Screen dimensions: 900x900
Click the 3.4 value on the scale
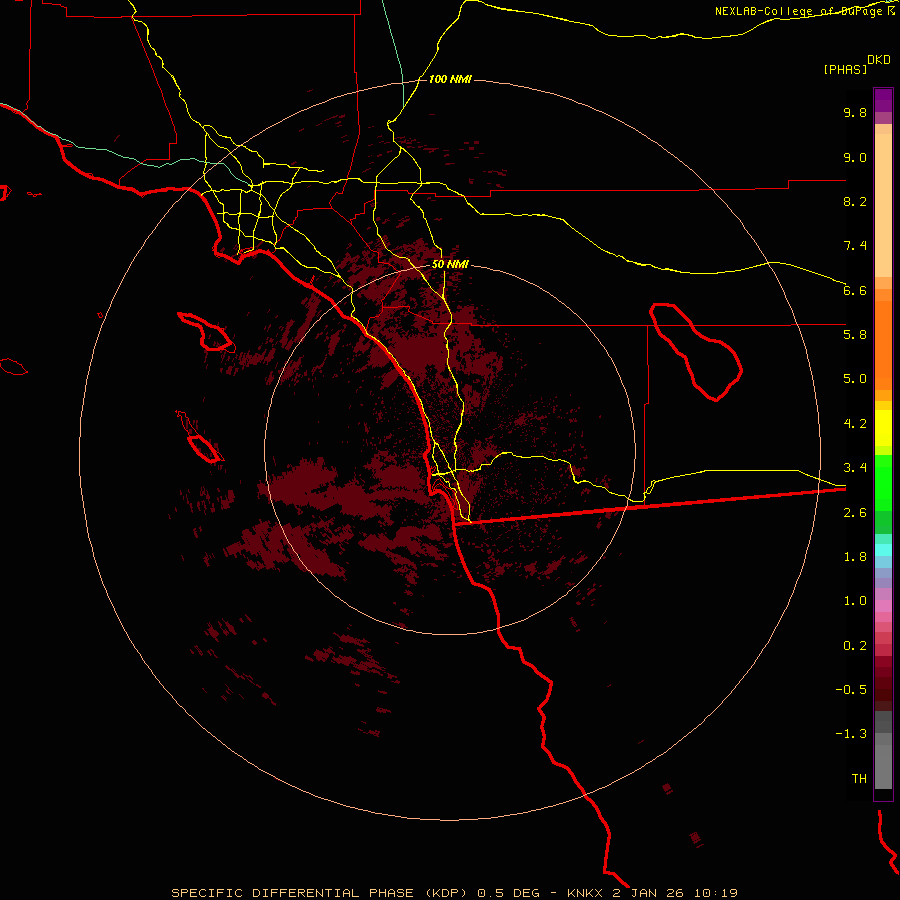coord(855,468)
